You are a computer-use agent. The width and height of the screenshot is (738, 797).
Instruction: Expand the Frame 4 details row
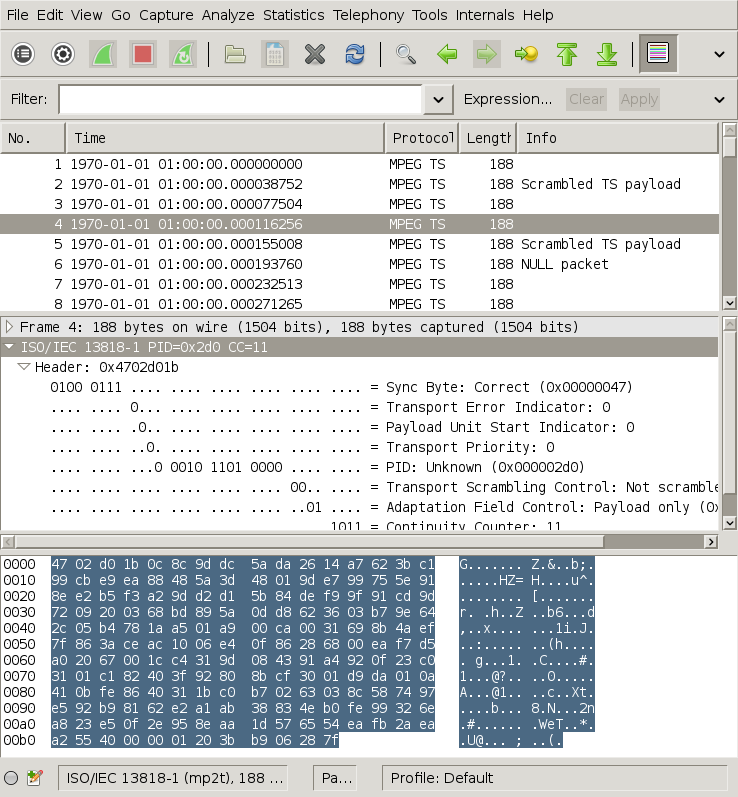(x=10, y=327)
